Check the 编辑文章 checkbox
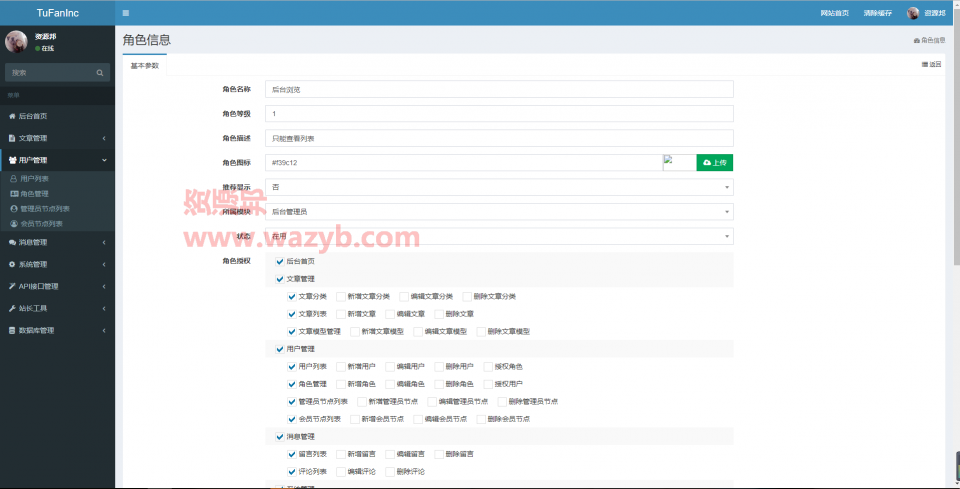960x489 pixels. [x=390, y=314]
